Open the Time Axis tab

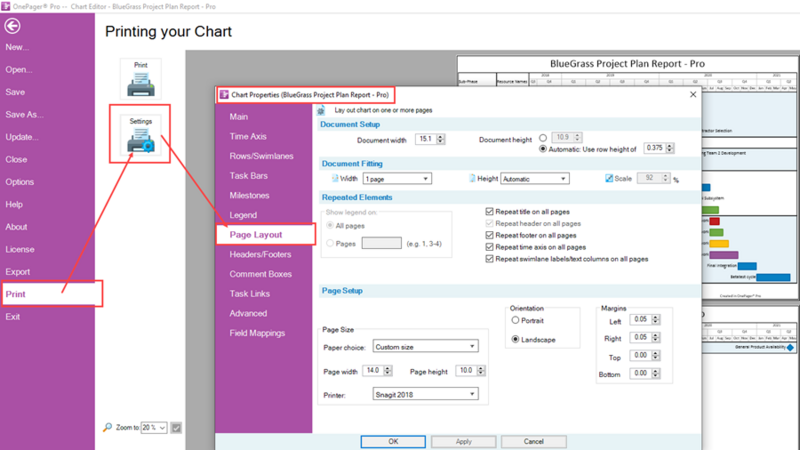pos(248,136)
